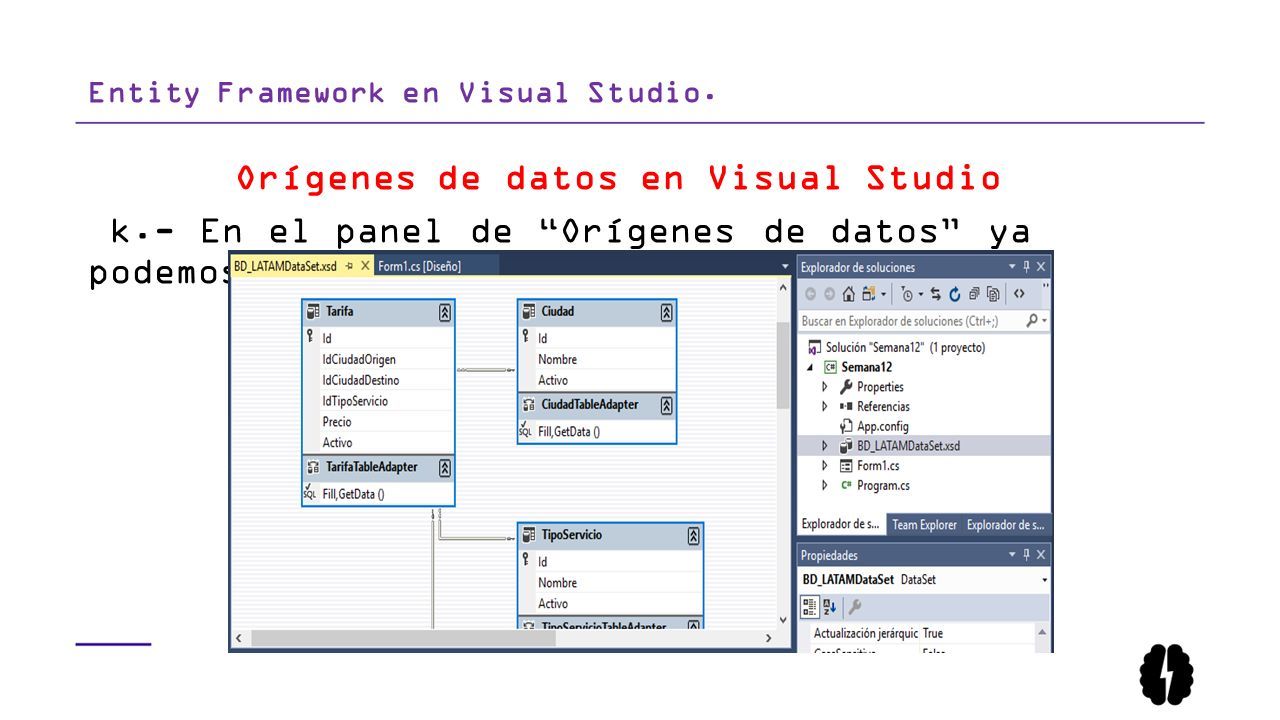Viewport: 1280px width, 720px height.
Task: Click the designer horizontal scrollbar thumb
Action: tap(403, 638)
